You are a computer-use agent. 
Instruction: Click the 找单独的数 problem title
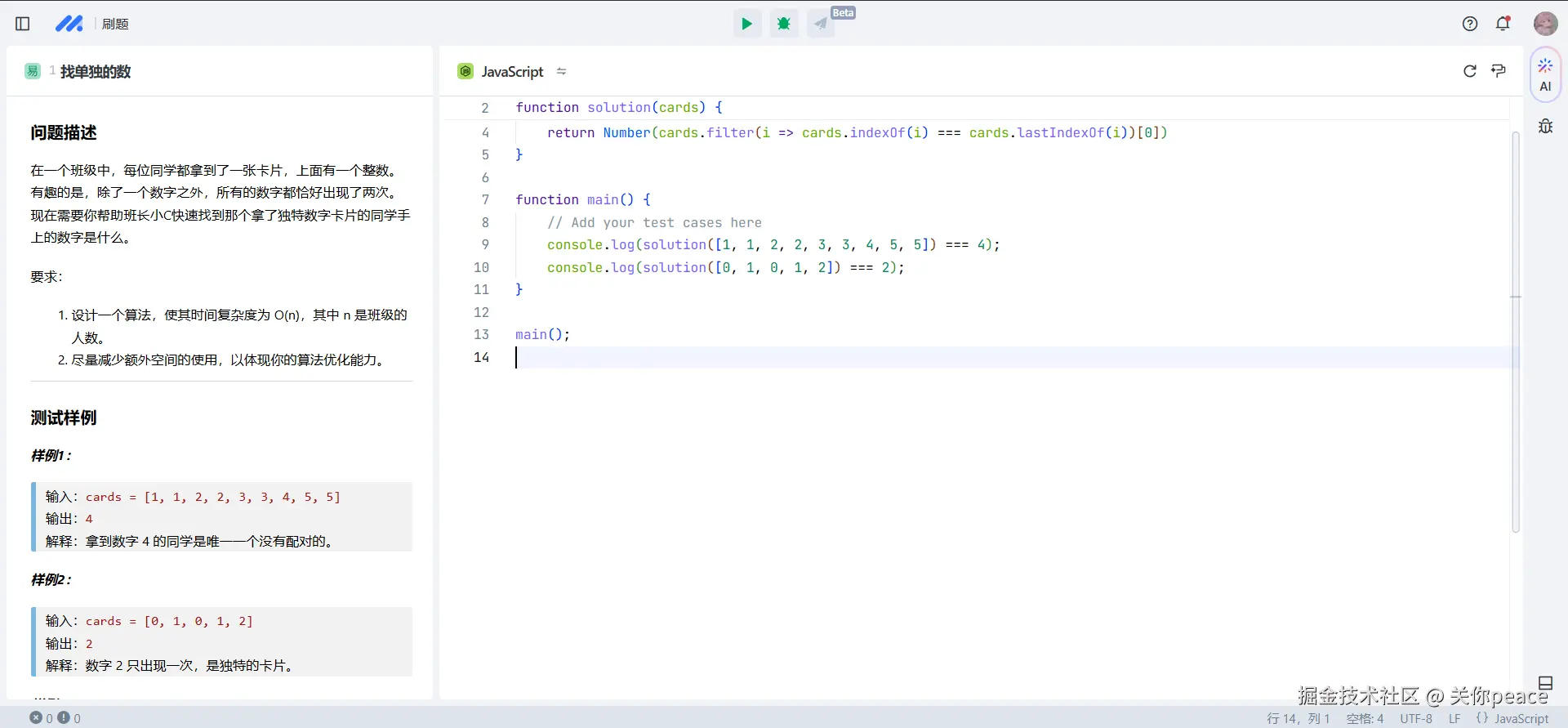click(95, 71)
